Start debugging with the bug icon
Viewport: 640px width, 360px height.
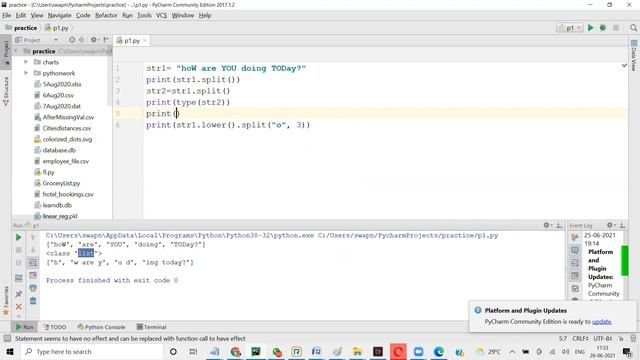pos(603,28)
